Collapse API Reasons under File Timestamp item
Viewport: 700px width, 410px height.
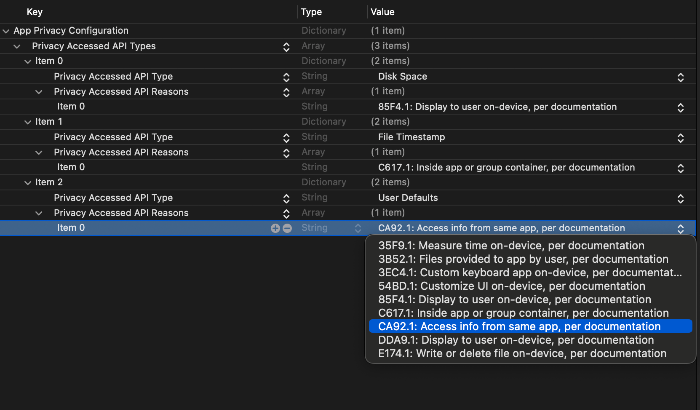coord(39,153)
